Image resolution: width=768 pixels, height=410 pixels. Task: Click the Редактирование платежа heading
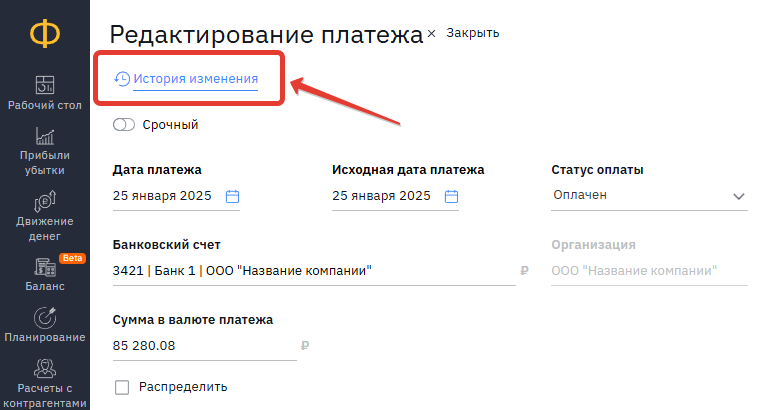pos(266,35)
